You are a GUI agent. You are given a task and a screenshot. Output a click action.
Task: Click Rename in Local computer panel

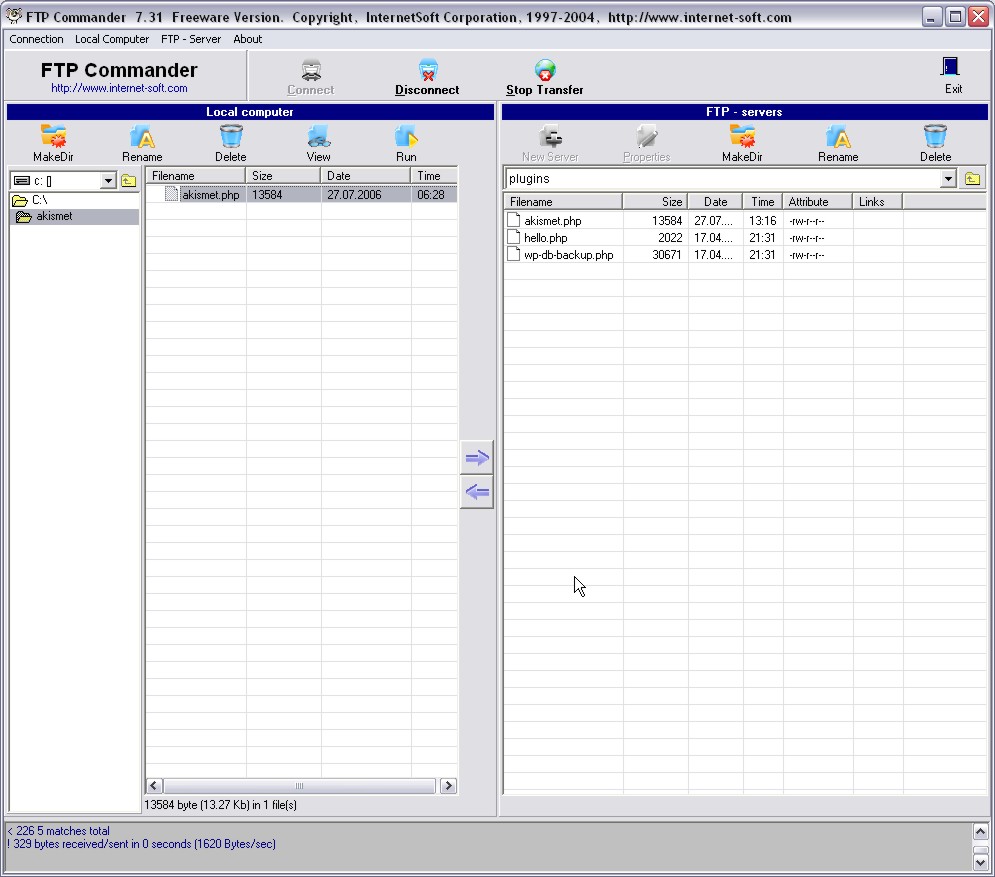(142, 143)
